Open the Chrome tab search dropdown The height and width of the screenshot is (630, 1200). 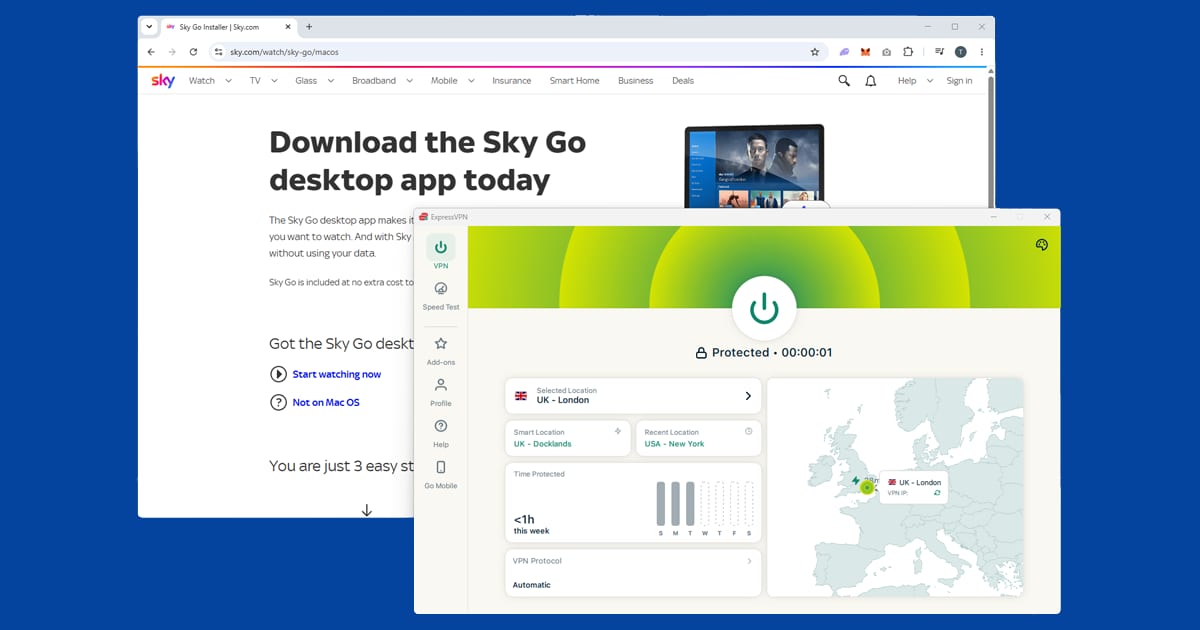tap(149, 27)
